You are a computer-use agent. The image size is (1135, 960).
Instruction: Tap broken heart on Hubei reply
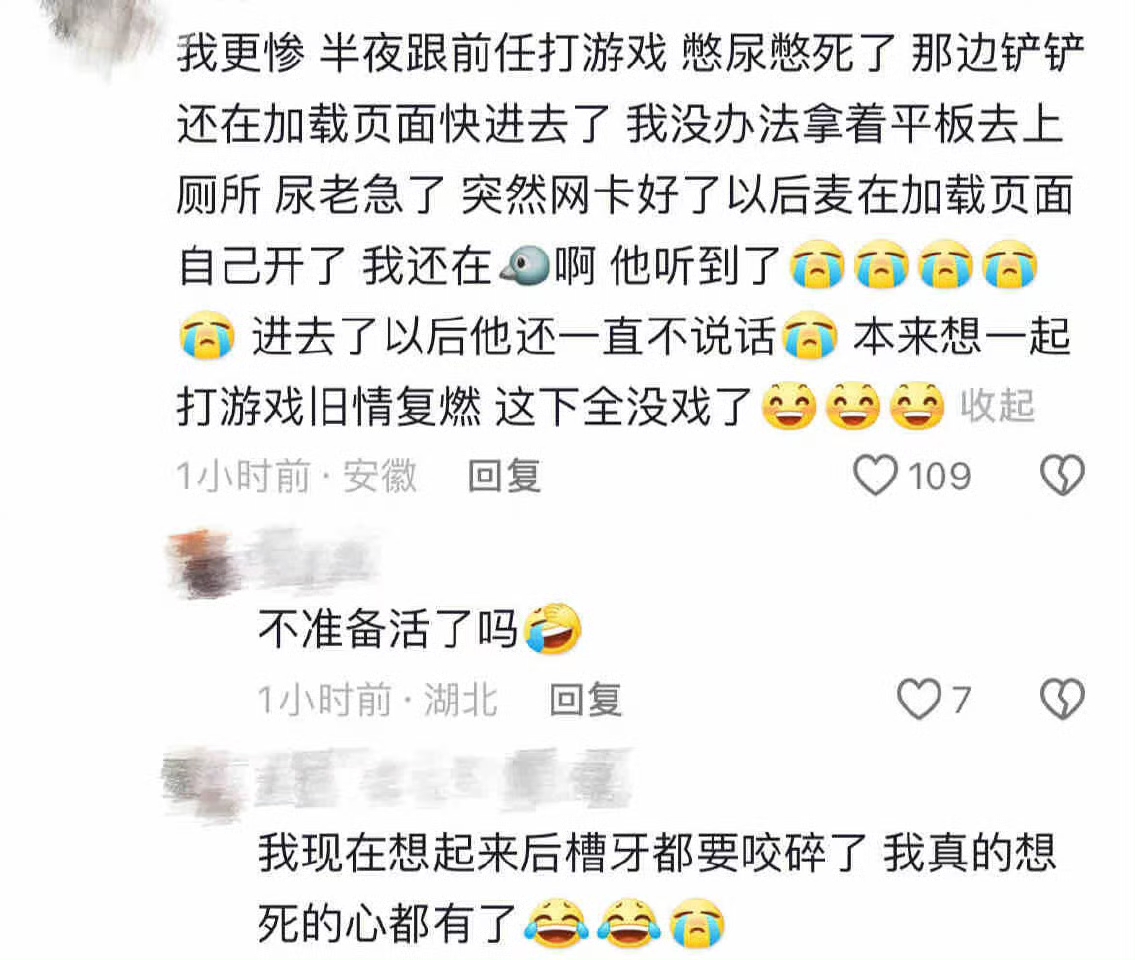point(1062,699)
